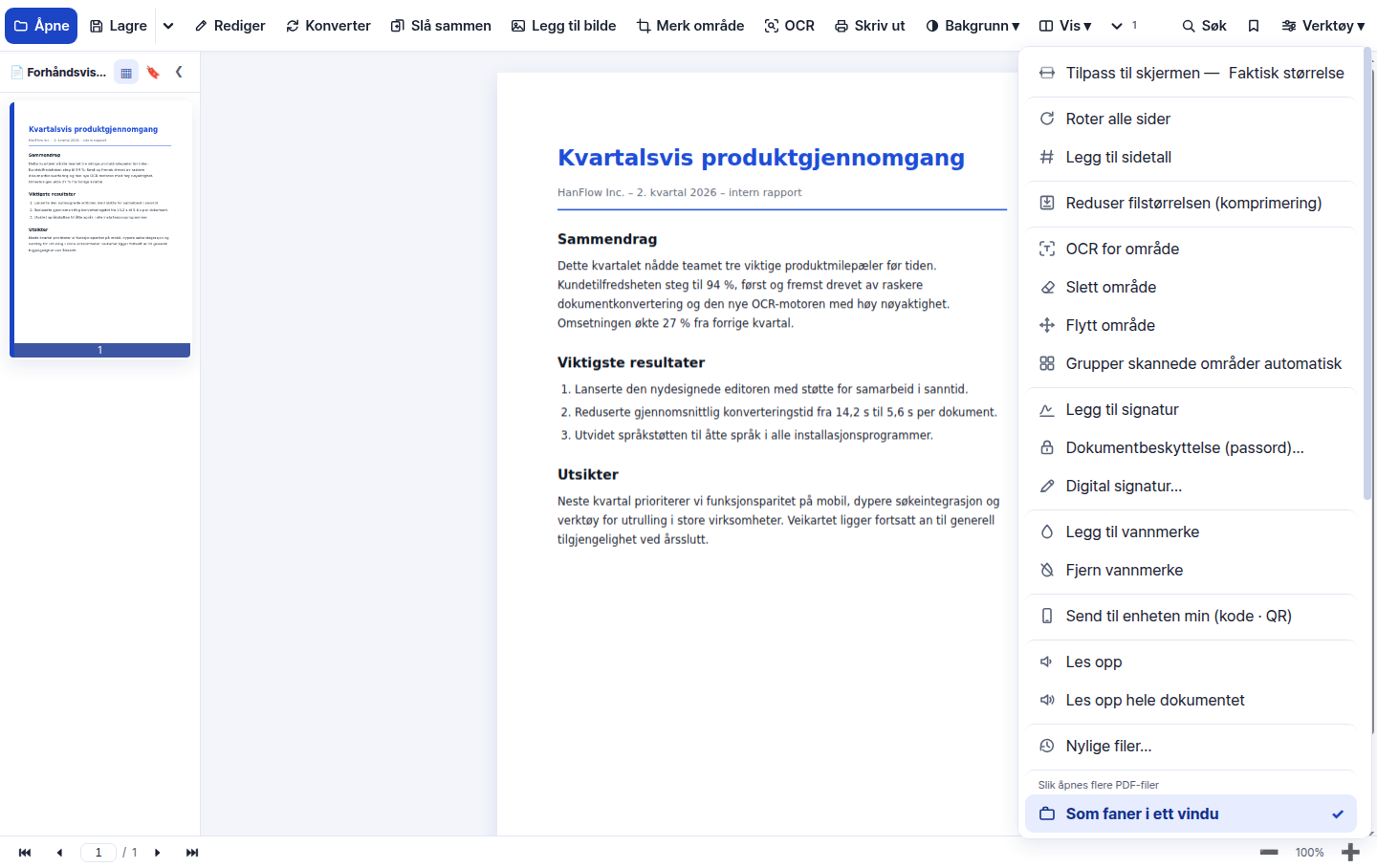
Task: Select the page 1 thumbnail
Action: click(x=99, y=228)
